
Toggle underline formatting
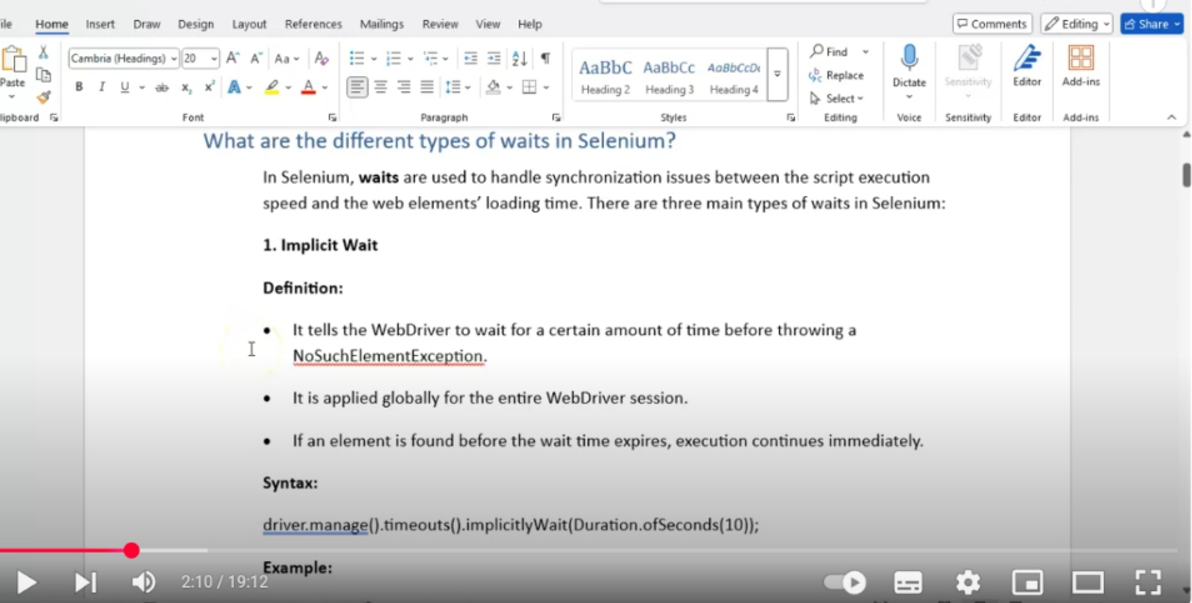125,87
